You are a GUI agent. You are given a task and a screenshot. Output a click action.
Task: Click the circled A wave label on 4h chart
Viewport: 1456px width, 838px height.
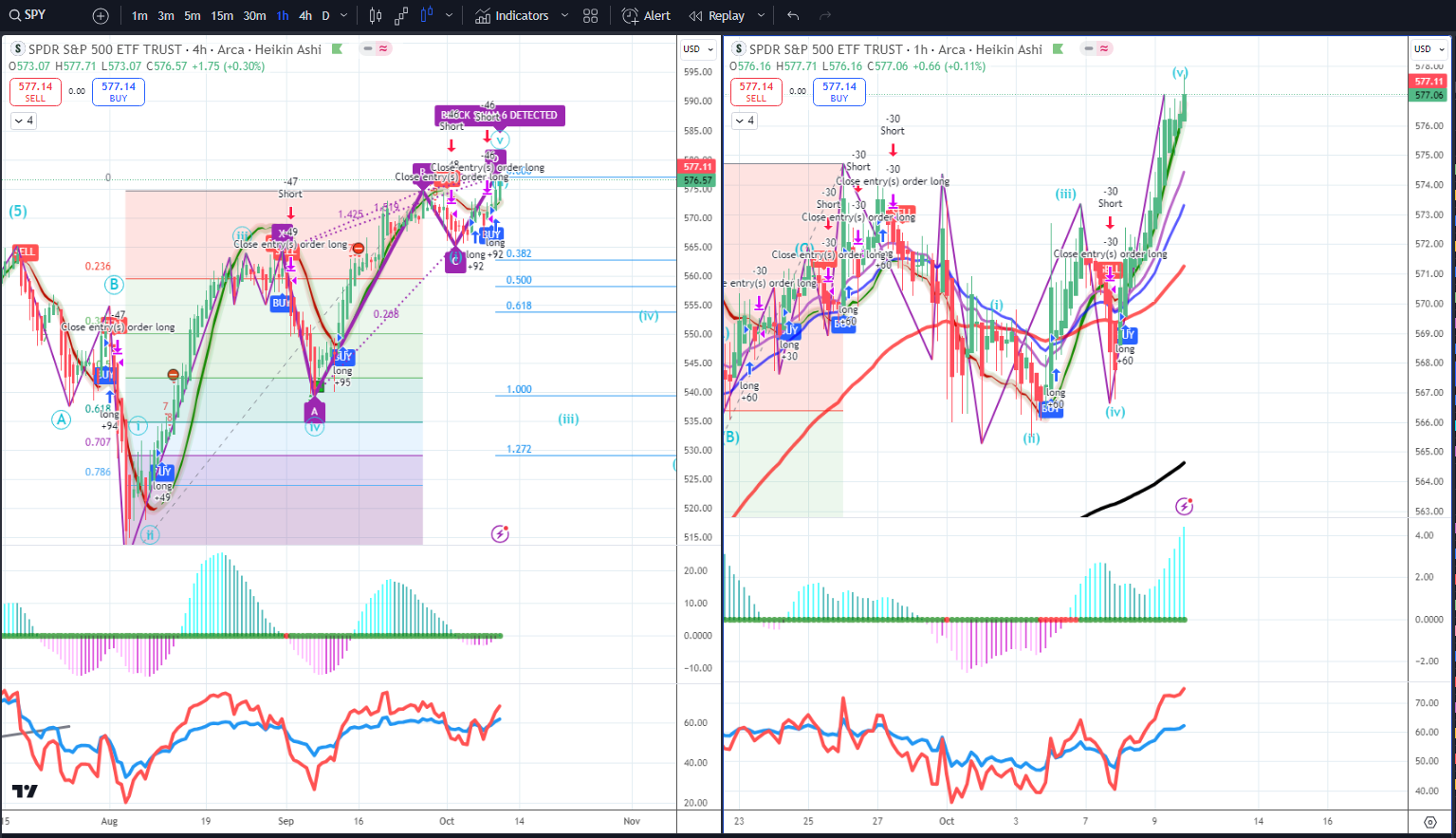pyautogui.click(x=61, y=419)
